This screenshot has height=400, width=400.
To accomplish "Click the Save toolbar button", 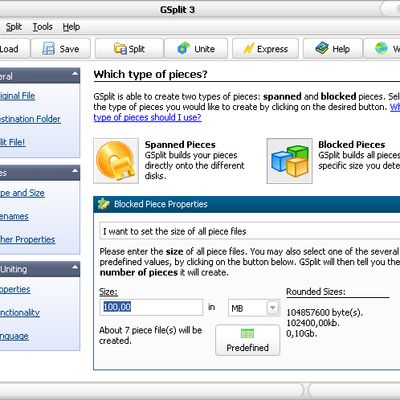I will (x=61, y=49).
